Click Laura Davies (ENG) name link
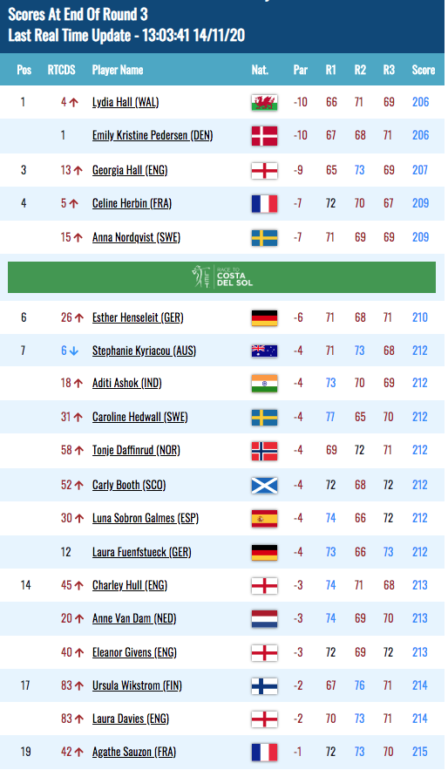448x770 pixels. 131,719
